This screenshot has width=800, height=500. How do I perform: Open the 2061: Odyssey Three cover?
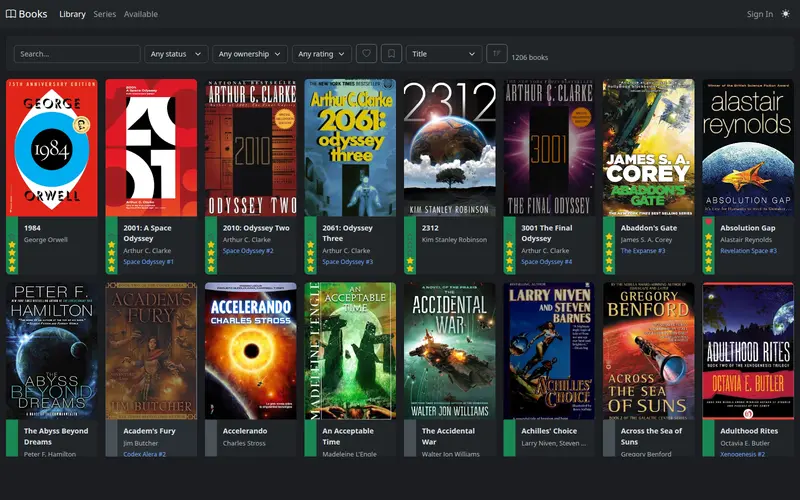point(350,147)
